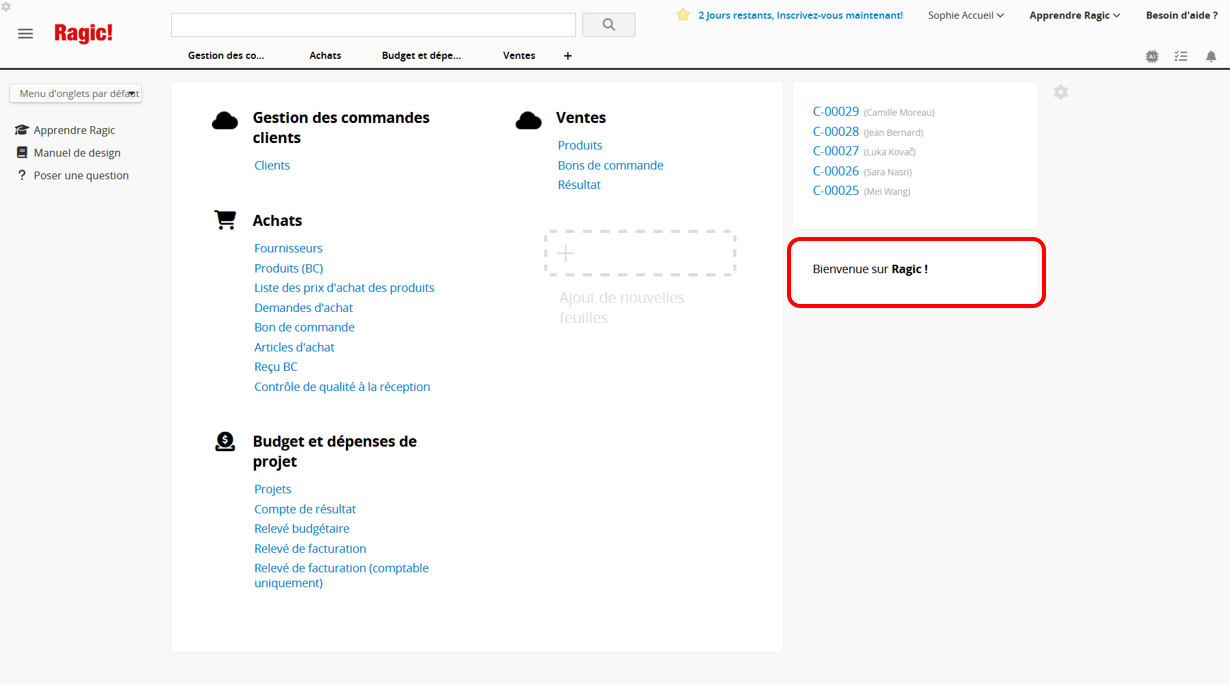Viewport: 1230px width, 684px height.
Task: Switch to the Budget et dépe... tab
Action: click(x=421, y=56)
